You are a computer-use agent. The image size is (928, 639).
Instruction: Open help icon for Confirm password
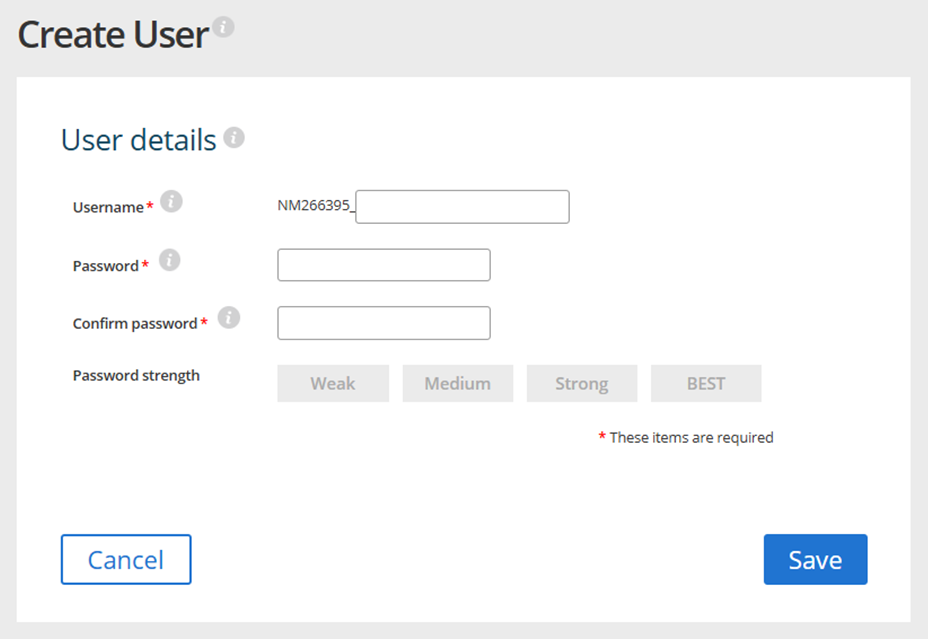229,318
